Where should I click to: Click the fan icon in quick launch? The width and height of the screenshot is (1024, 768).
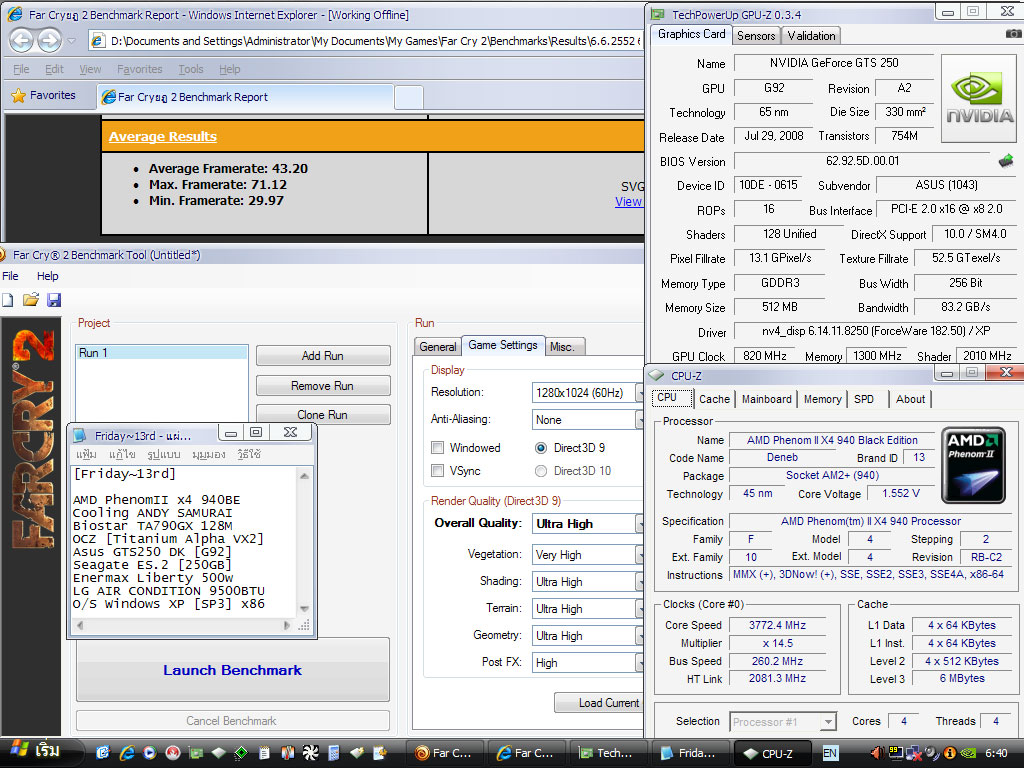point(311,753)
